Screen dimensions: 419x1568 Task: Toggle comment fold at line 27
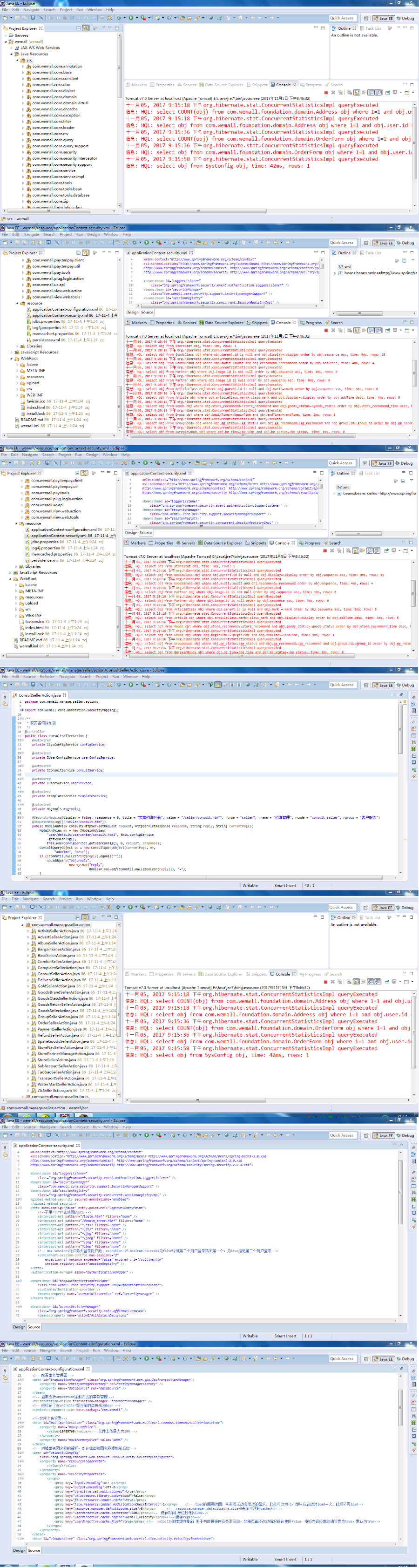pos(22,719)
